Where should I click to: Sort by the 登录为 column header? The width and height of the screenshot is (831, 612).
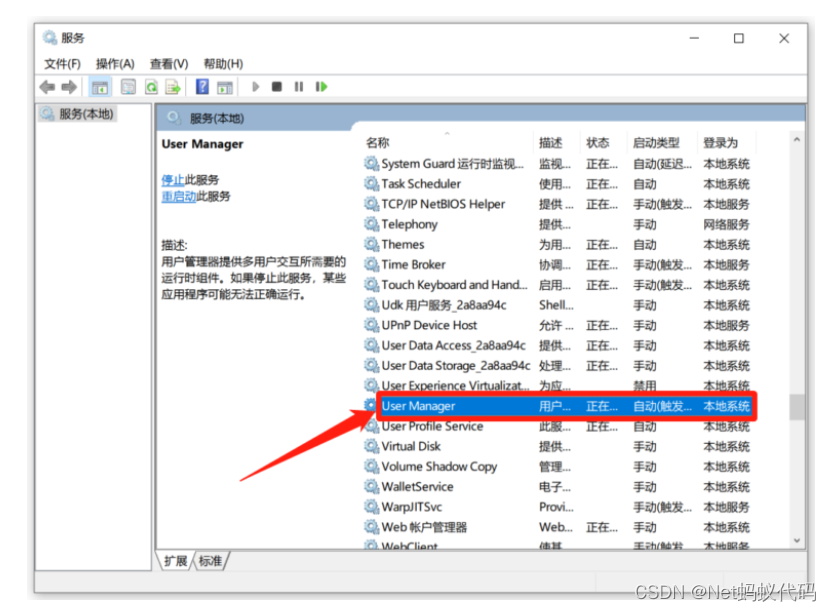(x=720, y=143)
